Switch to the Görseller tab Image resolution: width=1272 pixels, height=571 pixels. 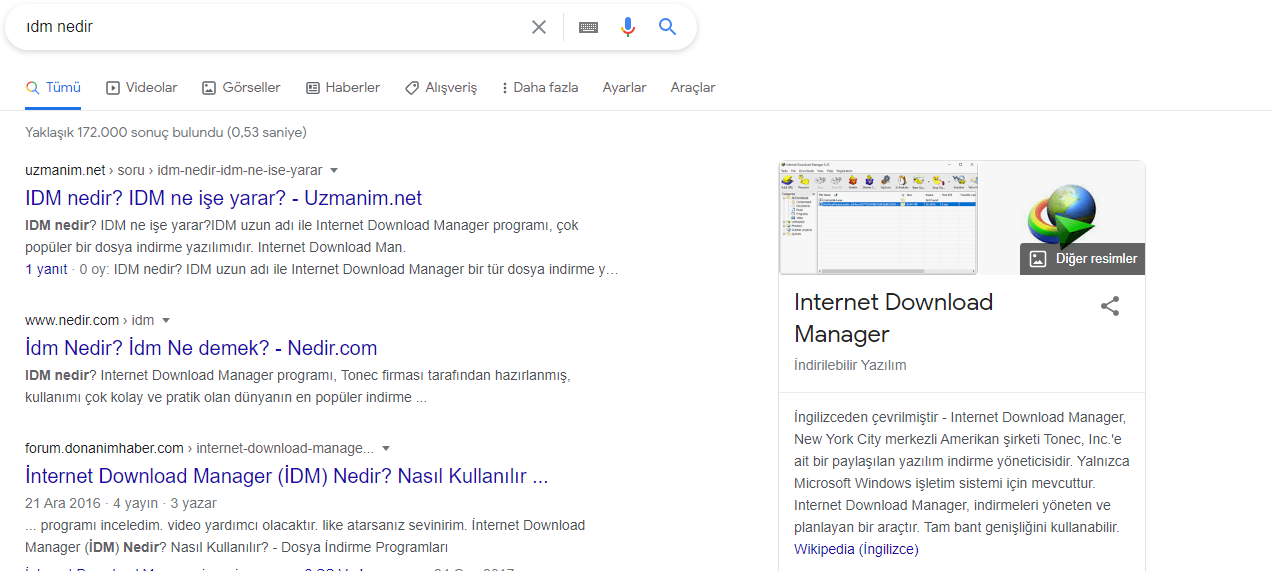point(241,88)
